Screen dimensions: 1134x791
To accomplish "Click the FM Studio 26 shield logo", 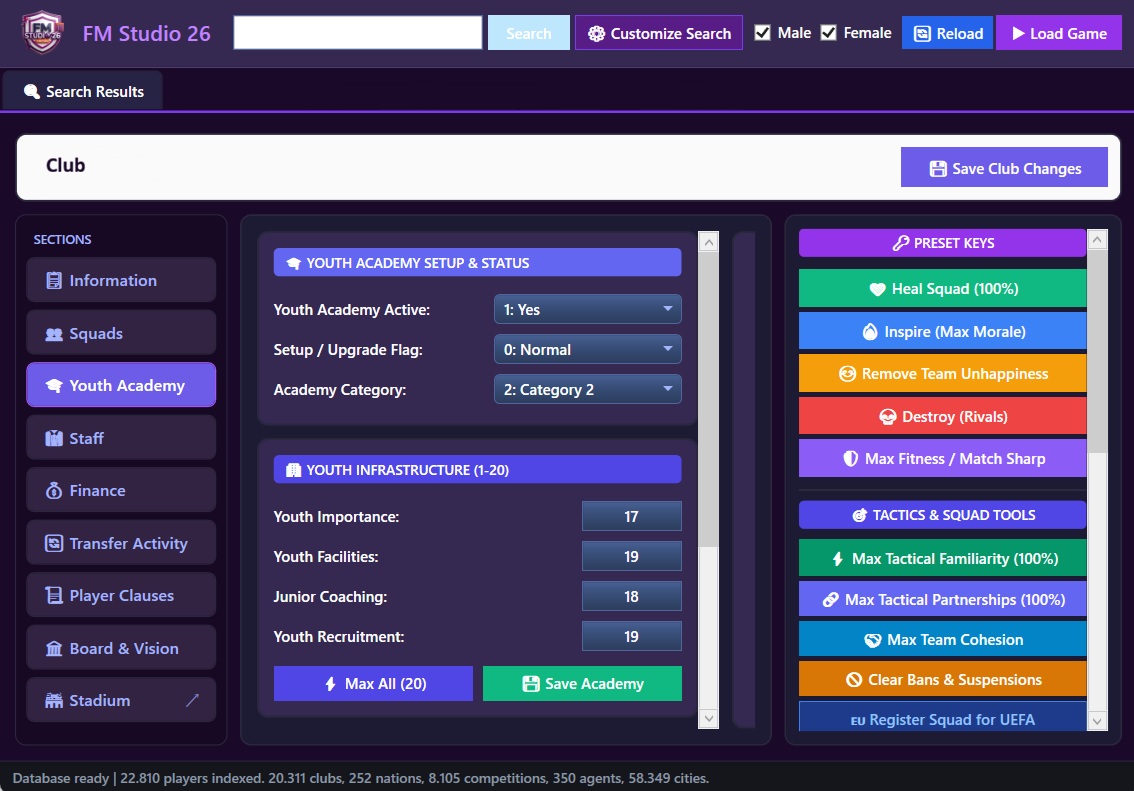I will 43,33.
